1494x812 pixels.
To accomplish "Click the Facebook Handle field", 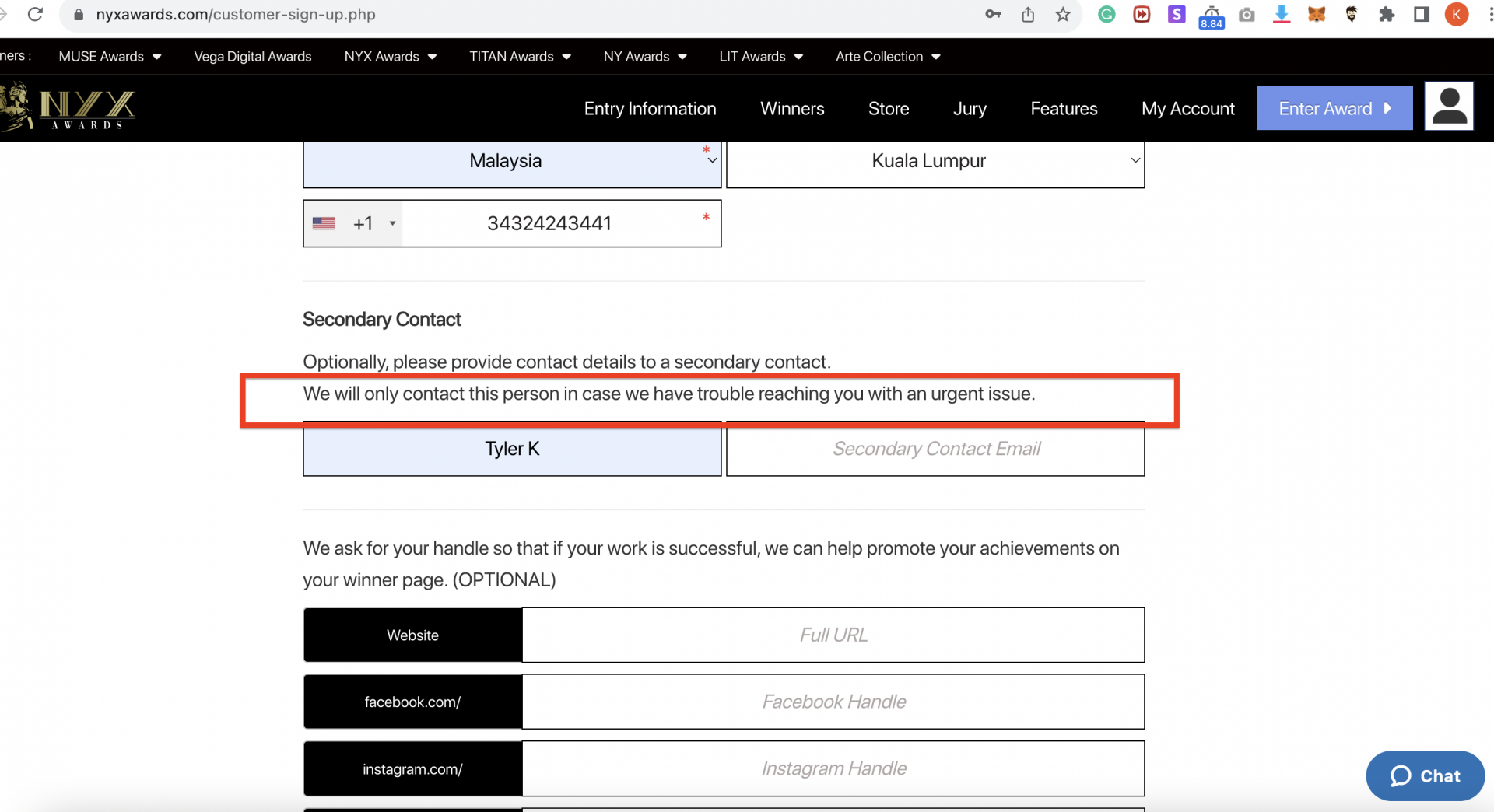I will (x=833, y=702).
